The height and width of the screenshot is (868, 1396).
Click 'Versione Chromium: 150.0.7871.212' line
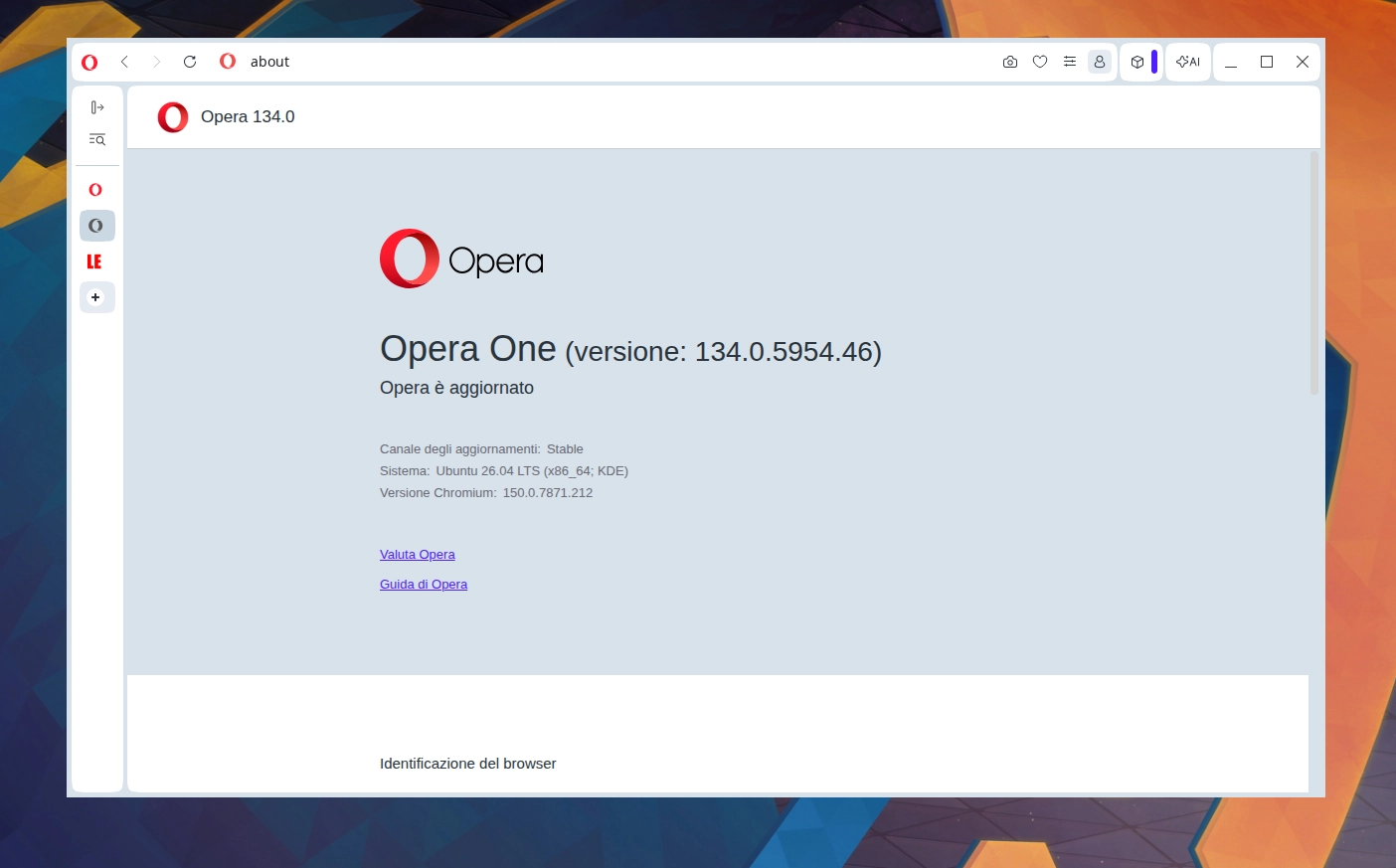pyautogui.click(x=486, y=493)
